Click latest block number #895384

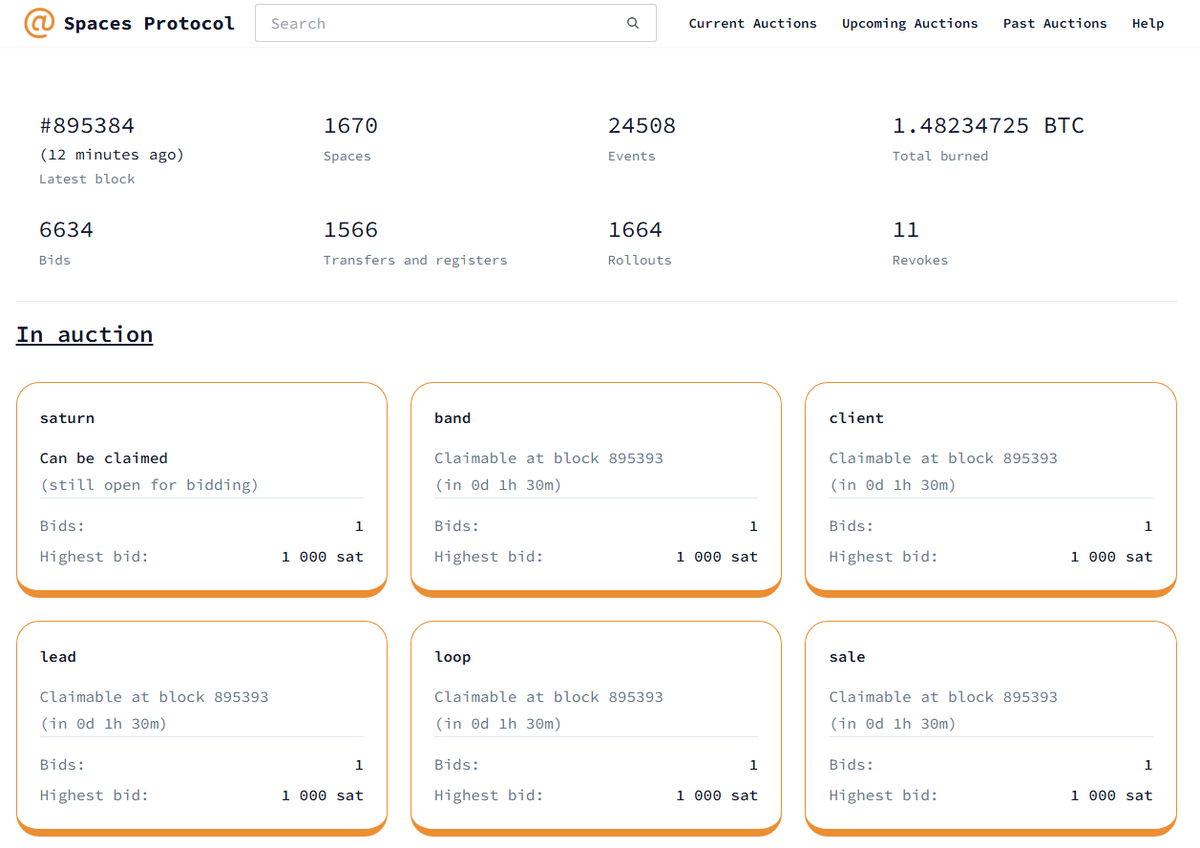(x=87, y=125)
